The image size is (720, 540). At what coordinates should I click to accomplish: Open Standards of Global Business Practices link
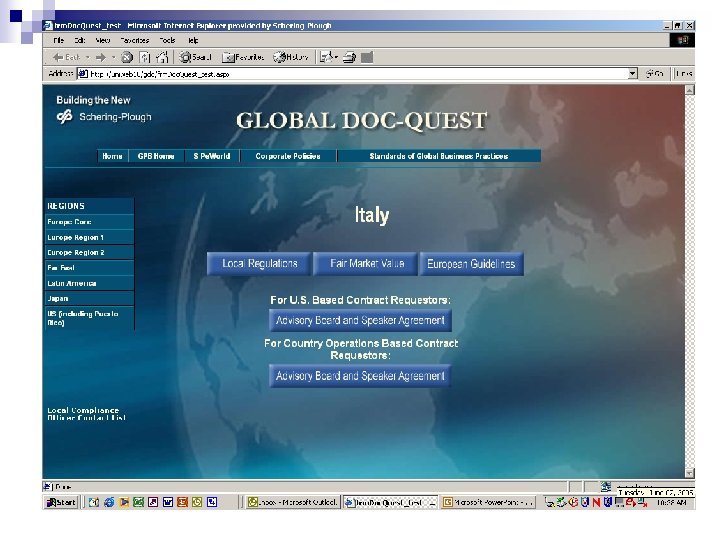pyautogui.click(x=439, y=156)
